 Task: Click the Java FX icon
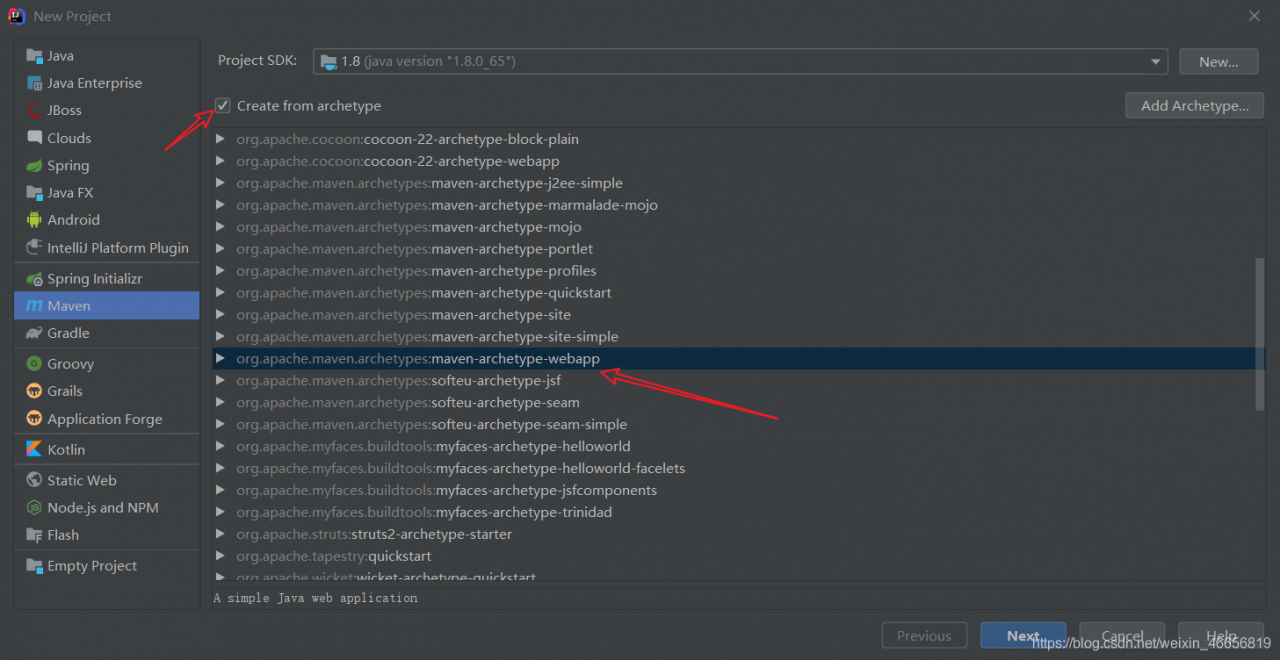(x=34, y=192)
